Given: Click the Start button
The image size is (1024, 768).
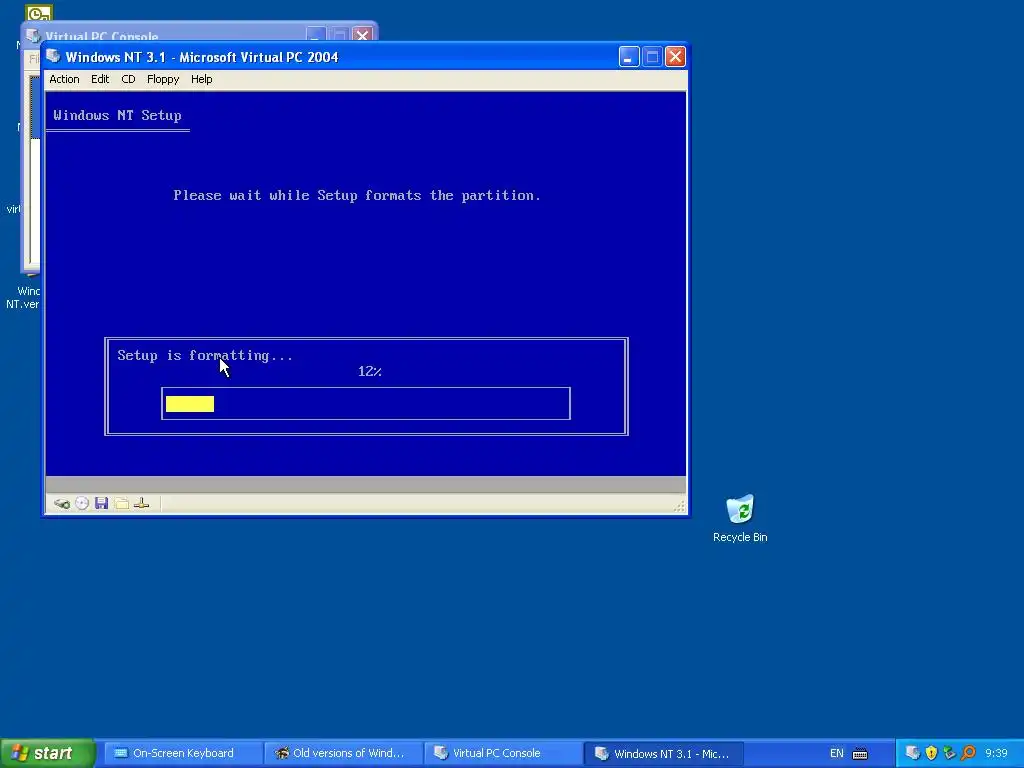Looking at the screenshot, I should coord(47,753).
